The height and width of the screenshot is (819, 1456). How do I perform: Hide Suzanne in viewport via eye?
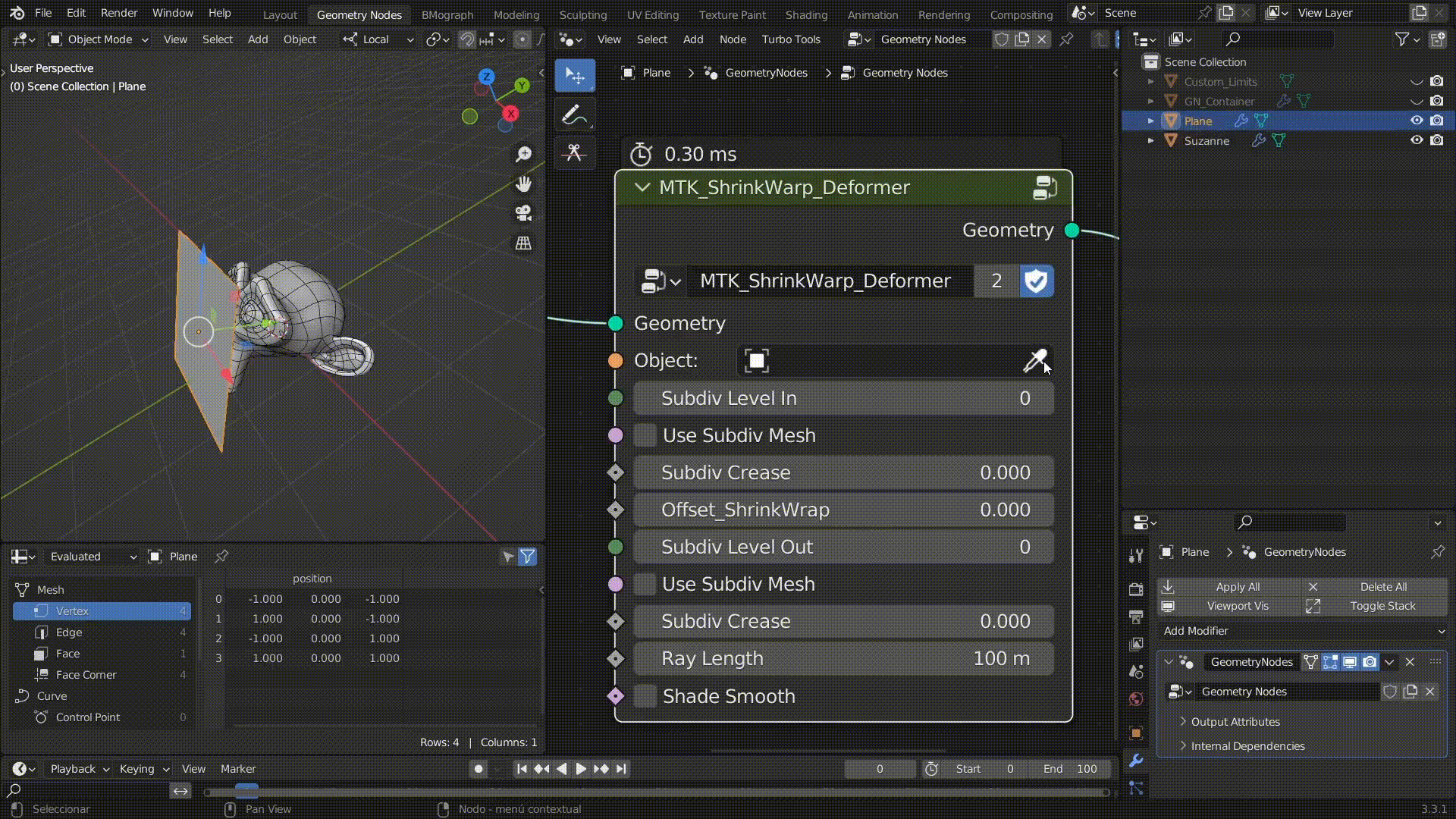point(1416,140)
